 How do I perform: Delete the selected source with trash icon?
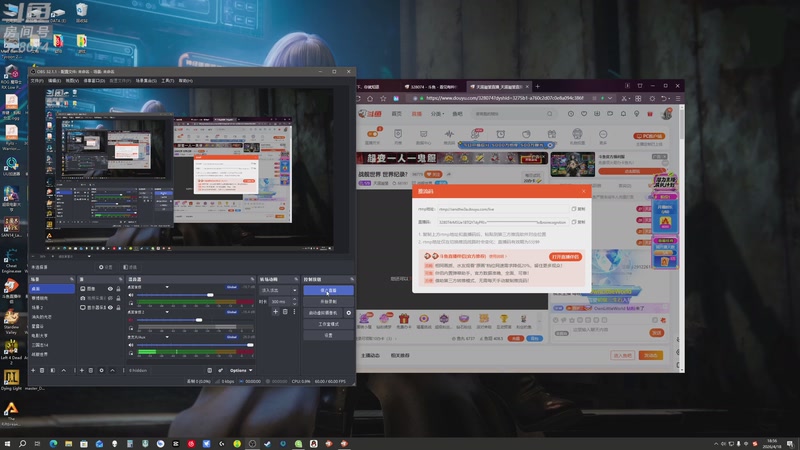pos(91,370)
